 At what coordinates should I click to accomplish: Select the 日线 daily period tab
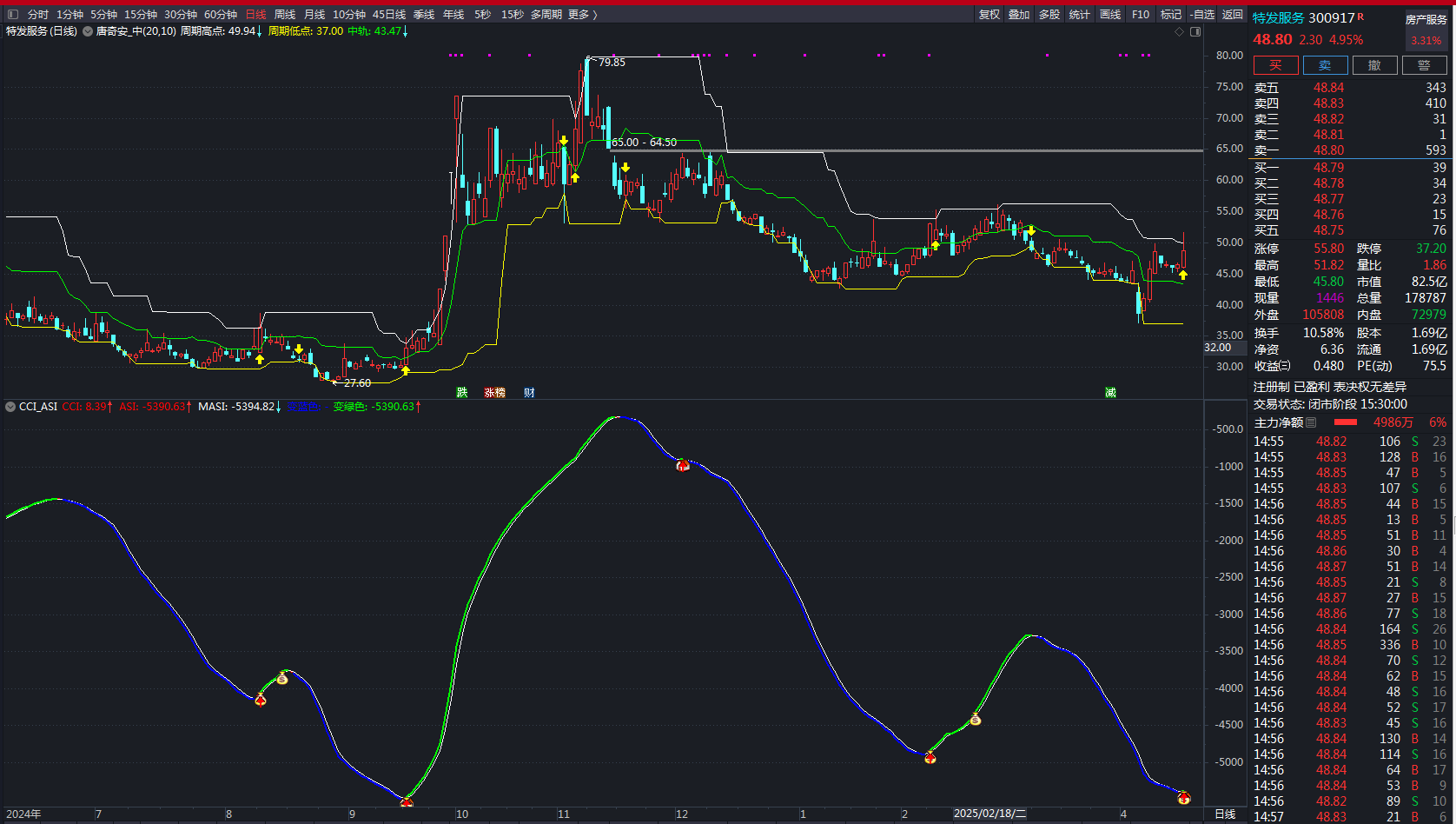[x=256, y=14]
